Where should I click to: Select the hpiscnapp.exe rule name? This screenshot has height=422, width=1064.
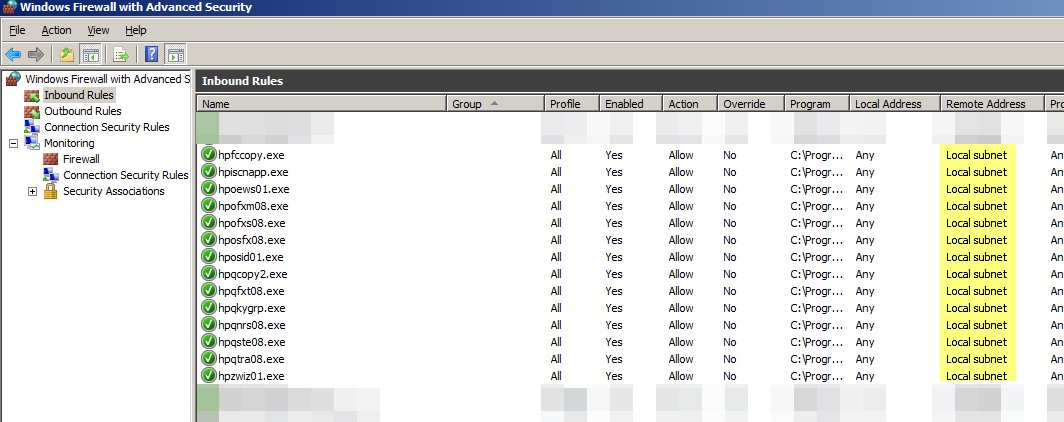(x=253, y=172)
